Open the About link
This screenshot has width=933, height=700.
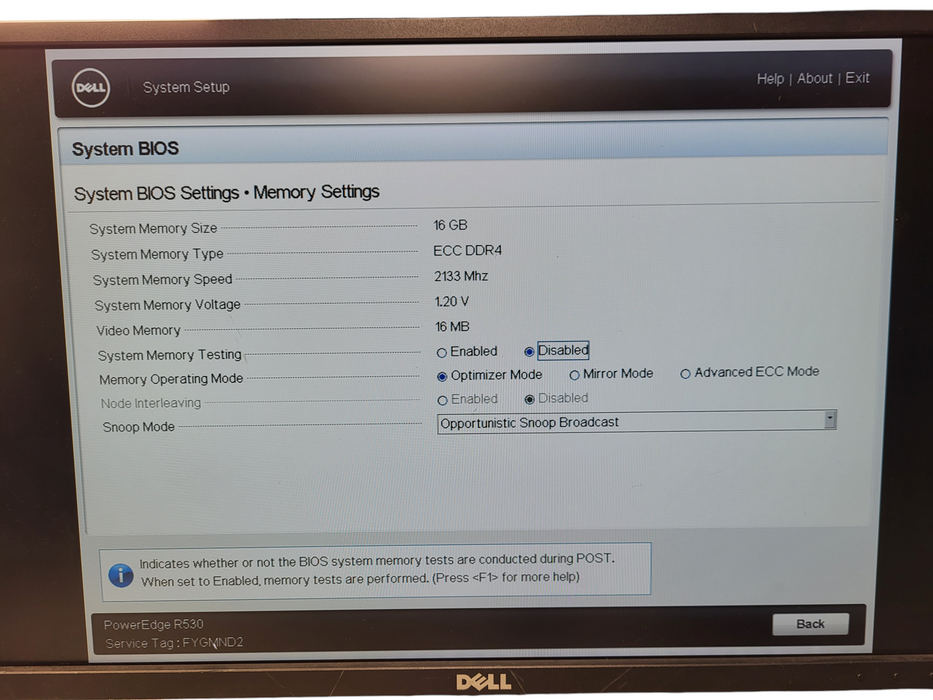815,79
